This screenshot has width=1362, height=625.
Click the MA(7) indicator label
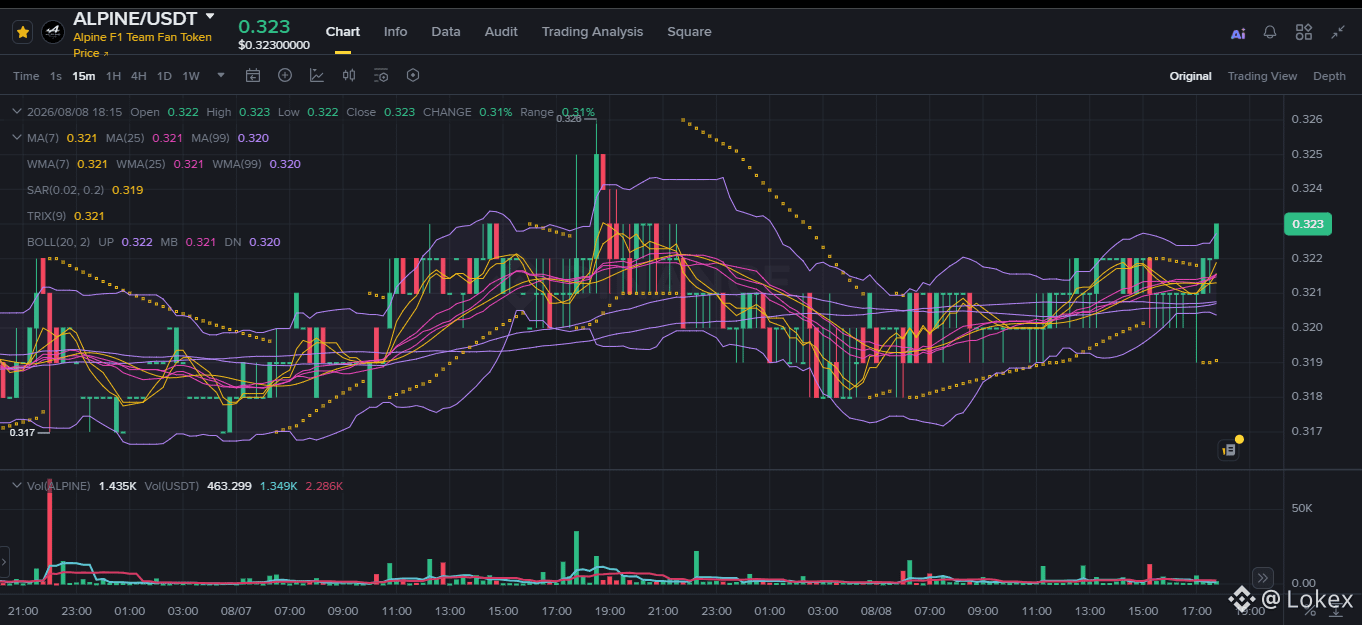click(x=44, y=138)
